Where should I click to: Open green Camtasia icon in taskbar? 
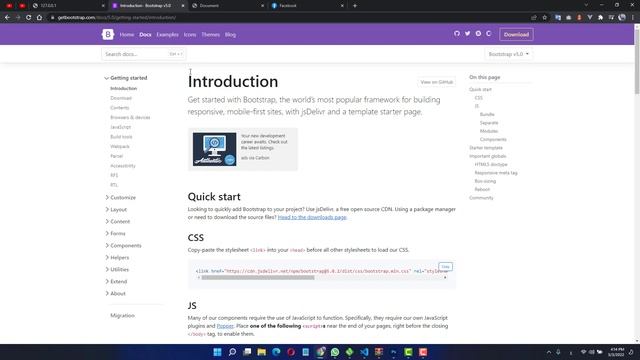[x=408, y=352]
